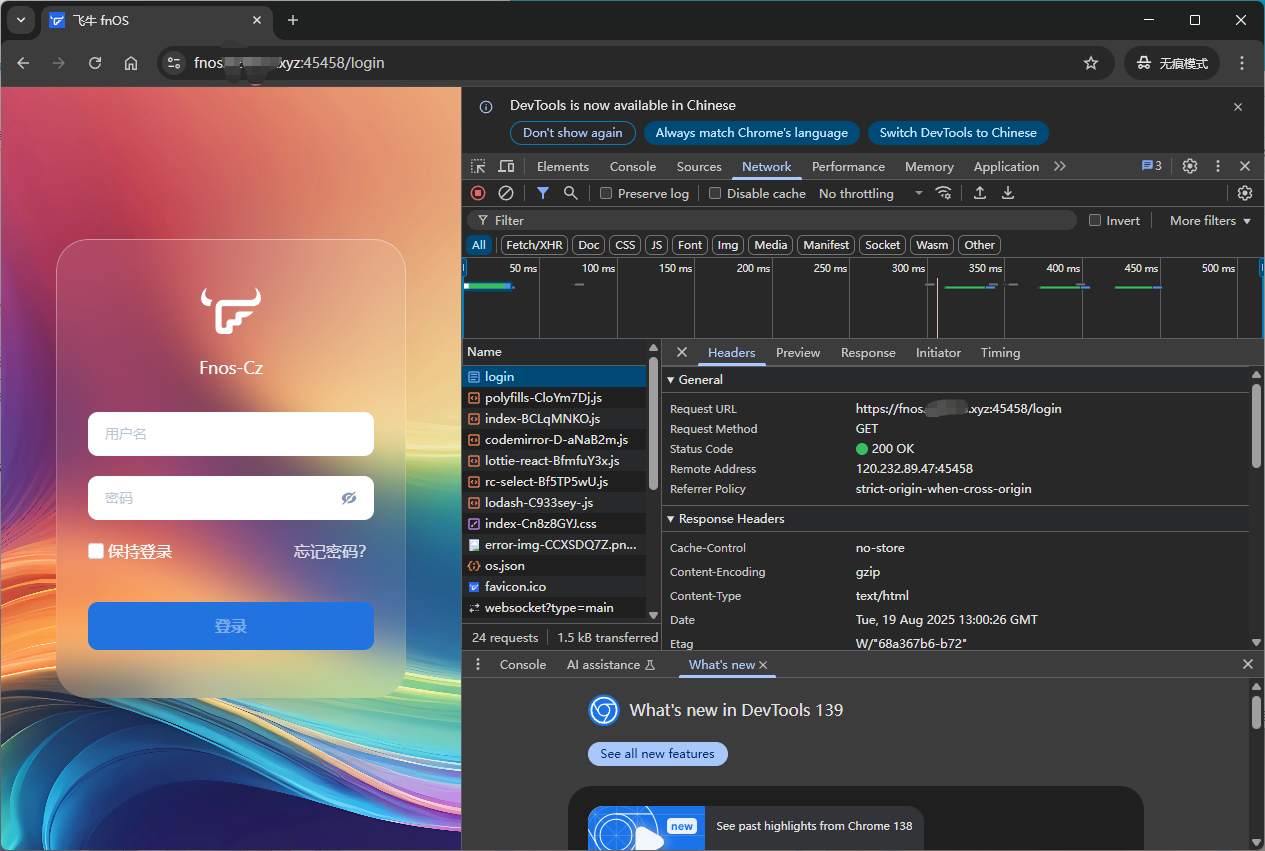The width and height of the screenshot is (1265, 851).
Task: Go back to the previous page
Action: tap(24, 63)
